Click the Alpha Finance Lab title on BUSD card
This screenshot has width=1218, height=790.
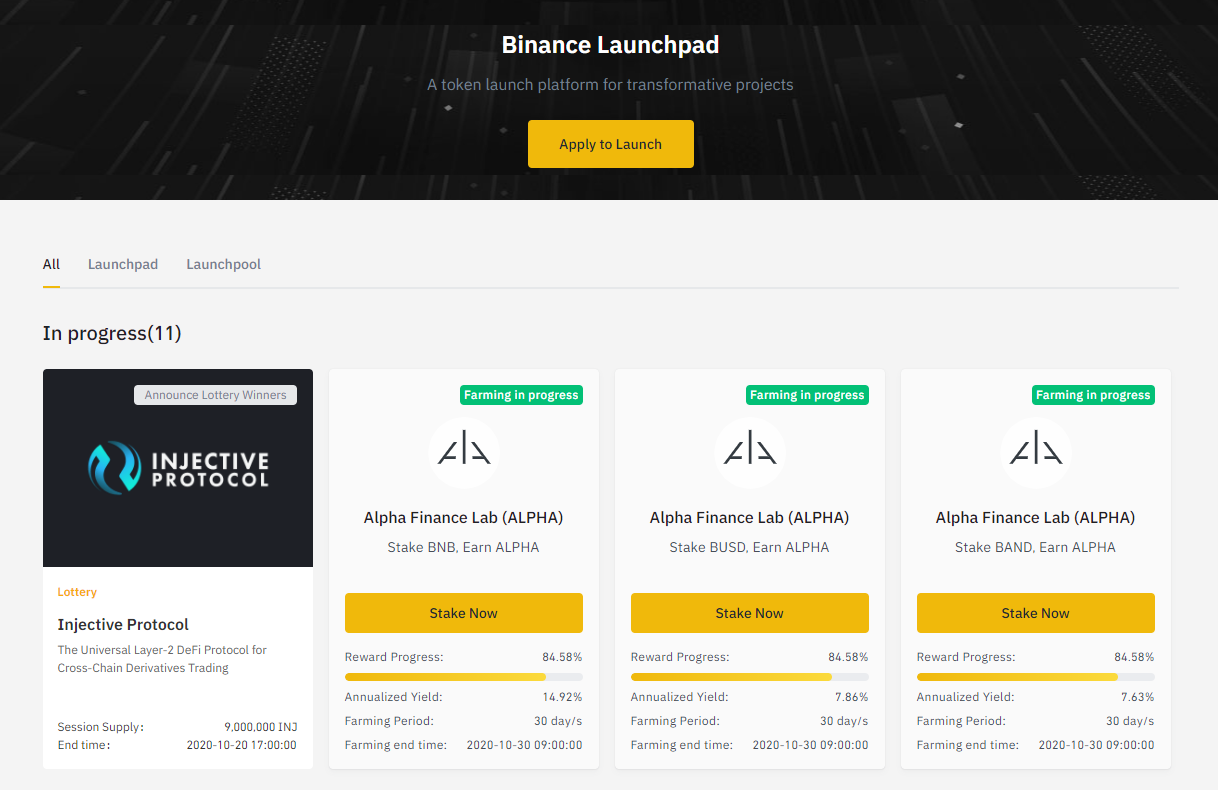[750, 518]
